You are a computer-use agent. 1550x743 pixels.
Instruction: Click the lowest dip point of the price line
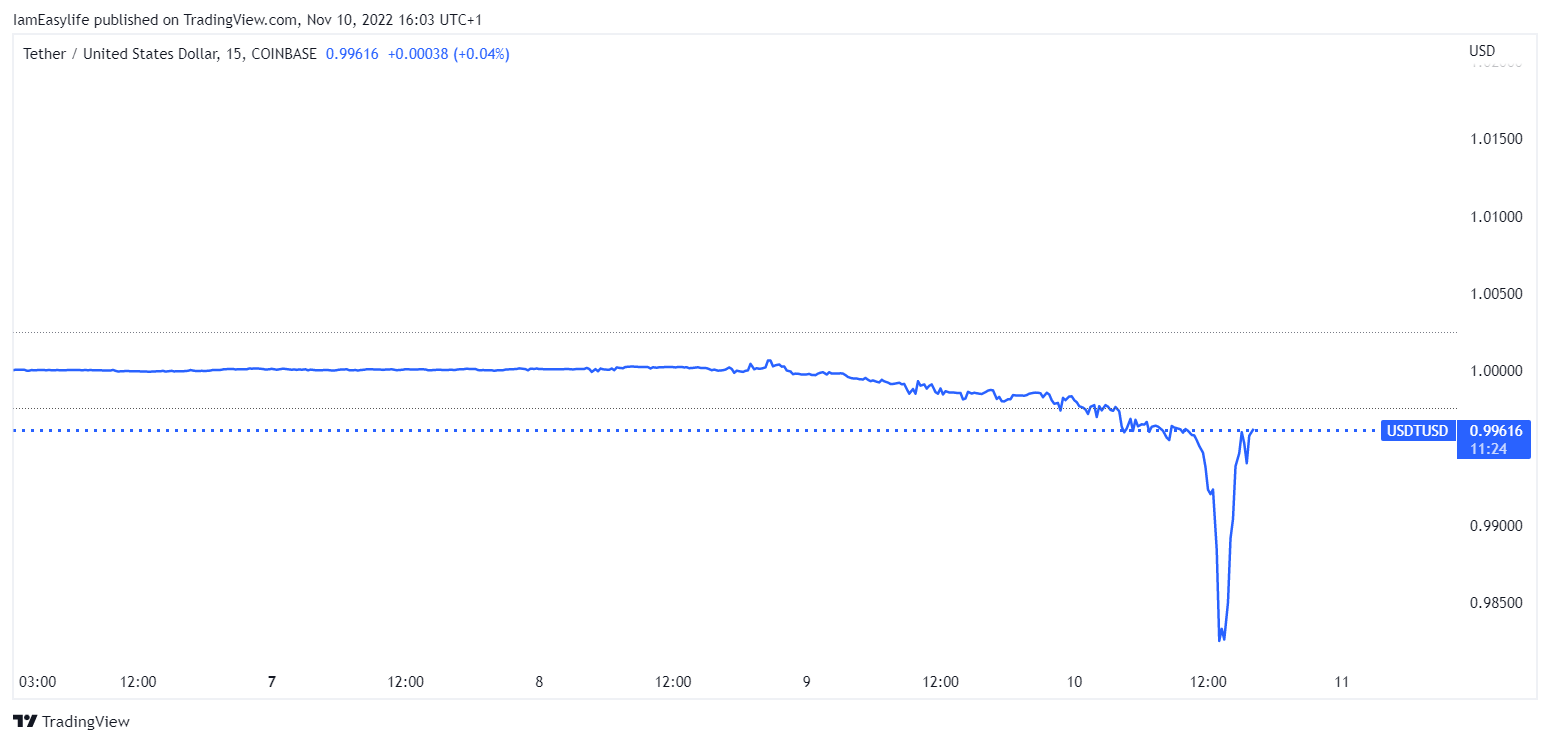1220,639
